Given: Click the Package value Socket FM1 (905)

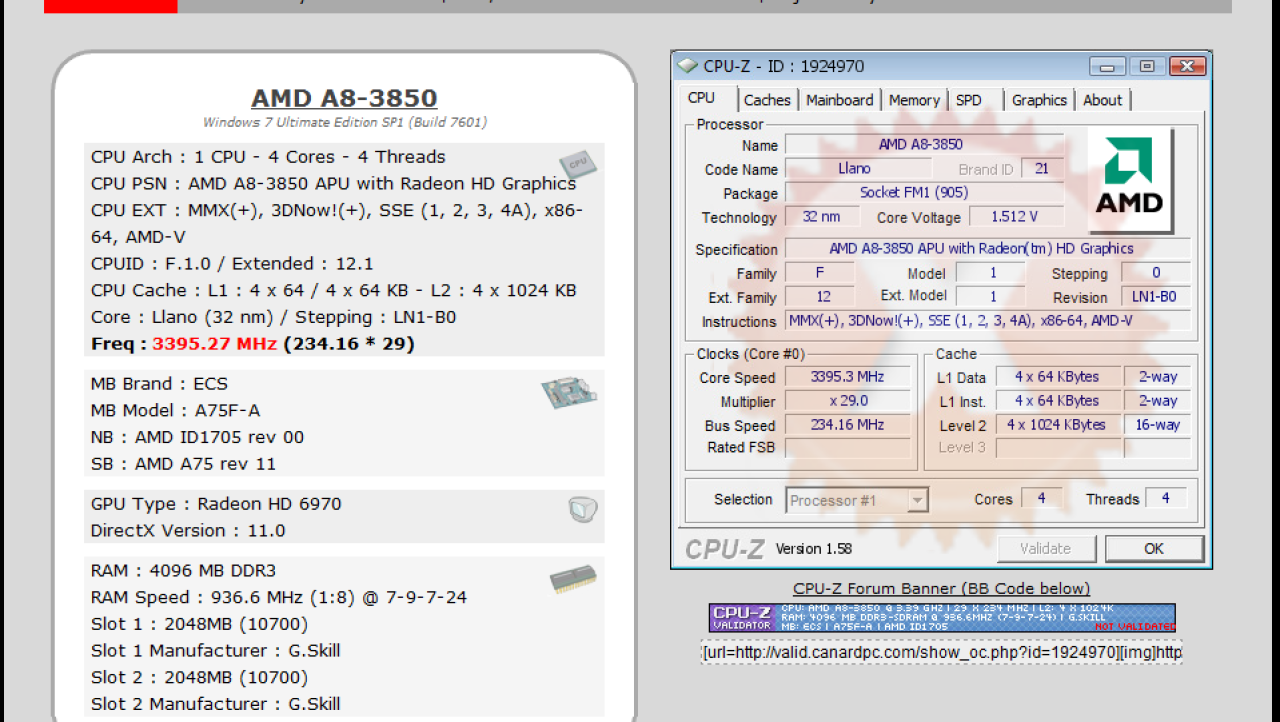Looking at the screenshot, I should (x=924, y=193).
